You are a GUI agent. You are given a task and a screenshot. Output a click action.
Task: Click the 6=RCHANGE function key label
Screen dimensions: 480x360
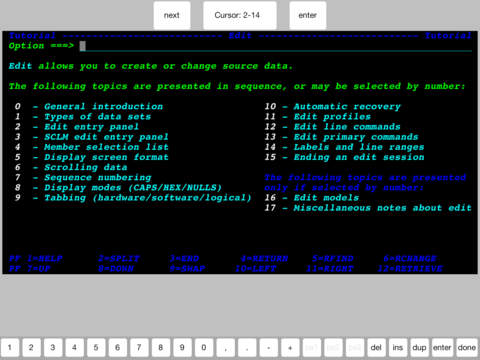410,259
